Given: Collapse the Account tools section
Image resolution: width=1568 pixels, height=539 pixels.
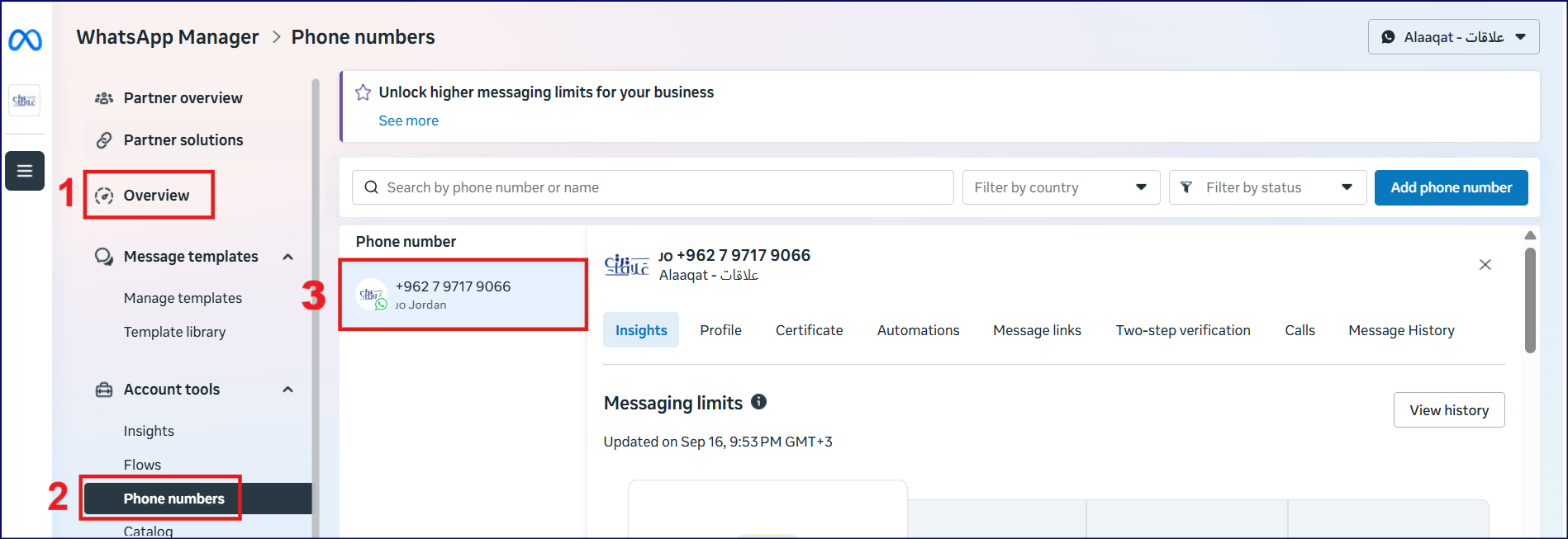Looking at the screenshot, I should (x=288, y=390).
